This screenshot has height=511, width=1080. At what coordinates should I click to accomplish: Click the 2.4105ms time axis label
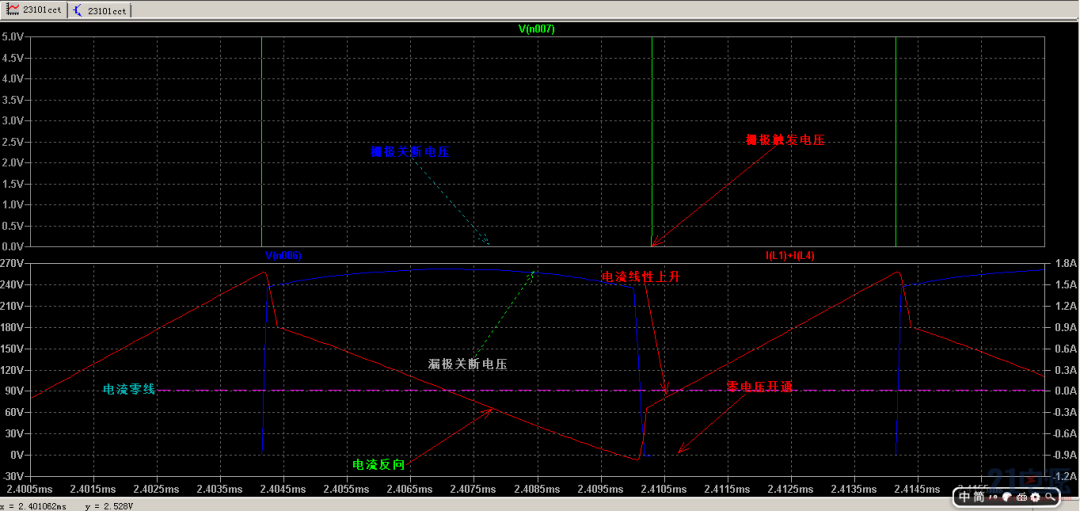coord(664,489)
